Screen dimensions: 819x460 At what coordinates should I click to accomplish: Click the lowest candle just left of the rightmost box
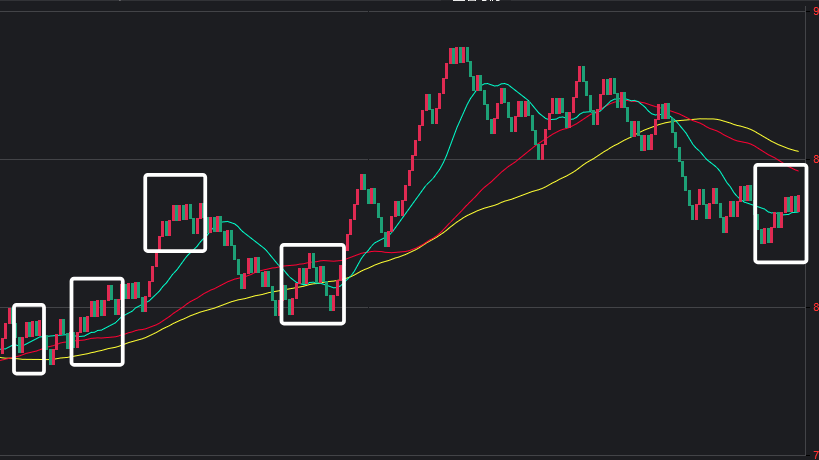click(x=725, y=225)
